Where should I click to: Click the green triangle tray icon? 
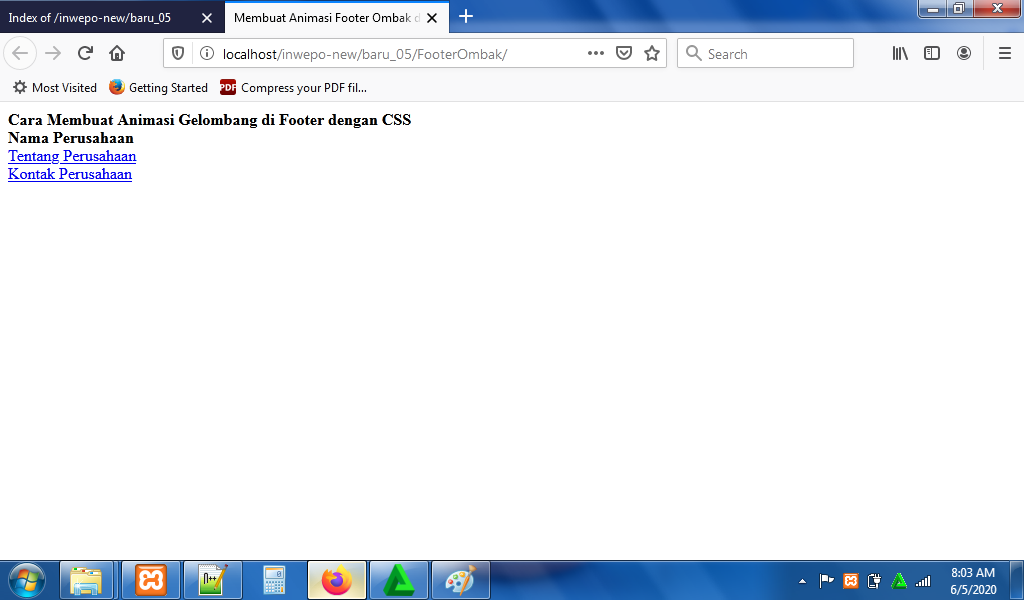[899, 580]
